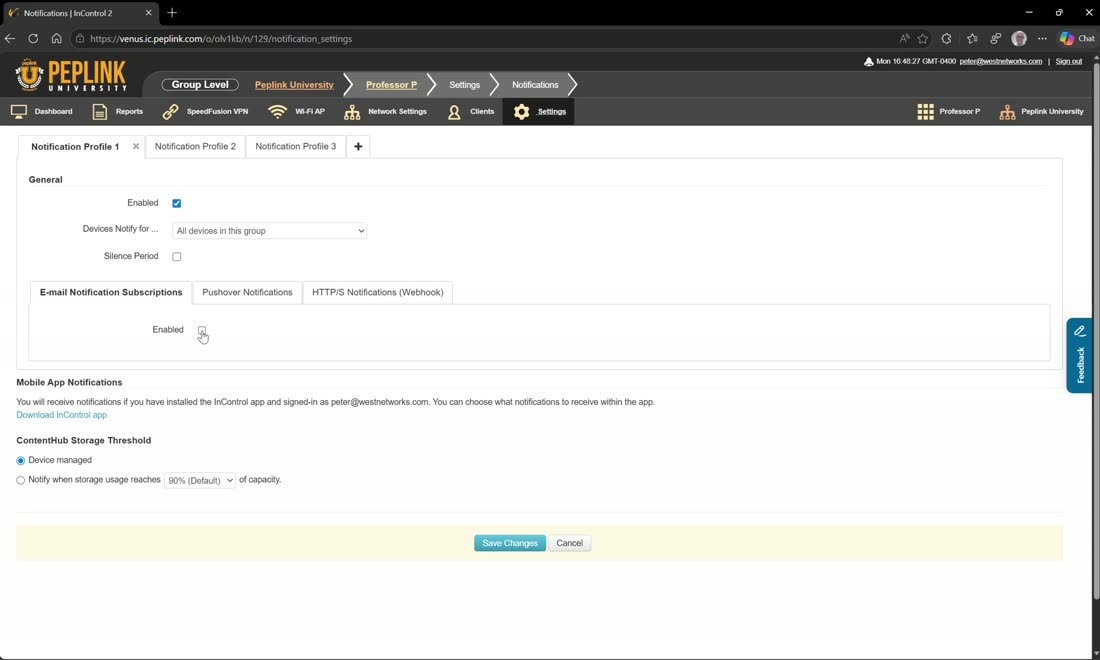Screen dimensions: 1100x660
Task: Open the Download InControl app link
Action: coord(62,415)
